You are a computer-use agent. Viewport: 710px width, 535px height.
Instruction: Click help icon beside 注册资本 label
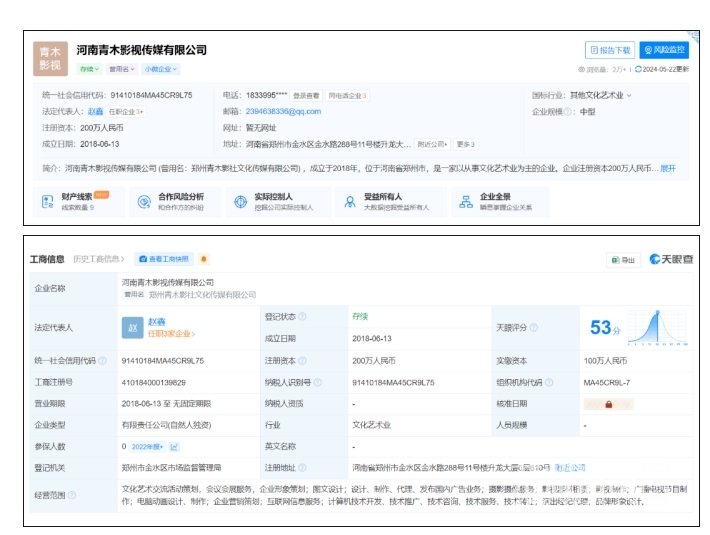point(302,361)
